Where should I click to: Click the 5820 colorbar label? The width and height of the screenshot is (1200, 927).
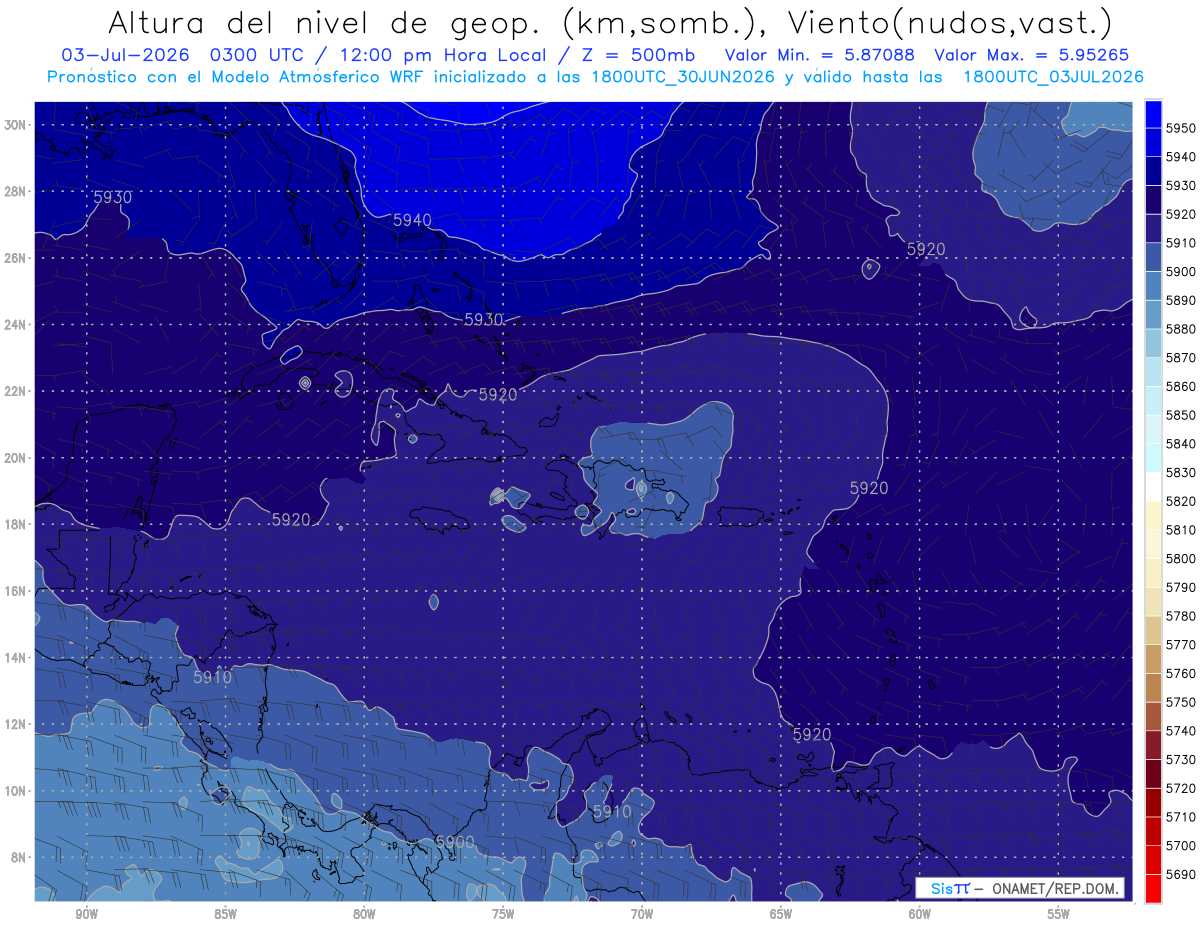[x=1181, y=501]
